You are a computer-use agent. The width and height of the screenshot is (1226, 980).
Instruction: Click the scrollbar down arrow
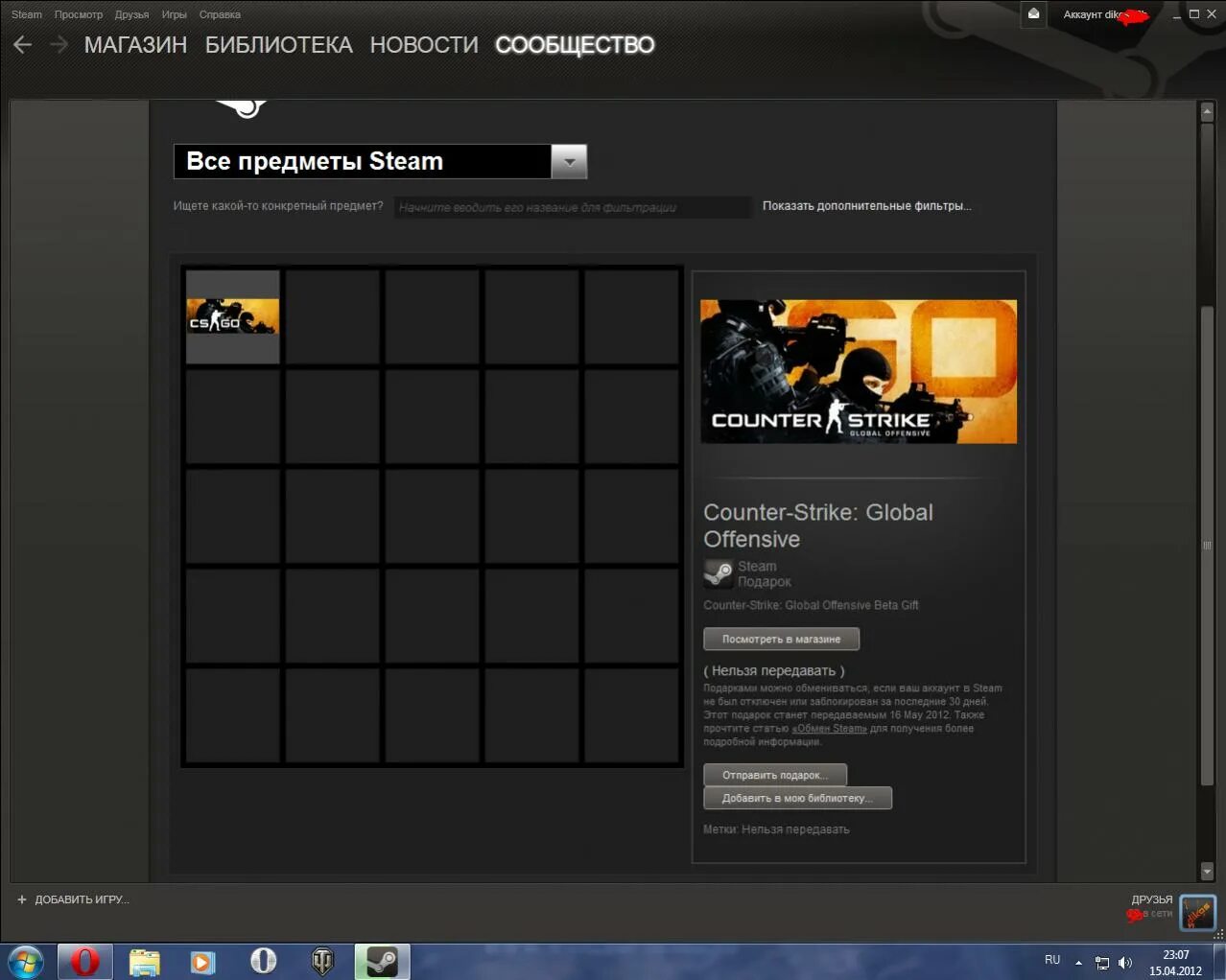[x=1207, y=871]
